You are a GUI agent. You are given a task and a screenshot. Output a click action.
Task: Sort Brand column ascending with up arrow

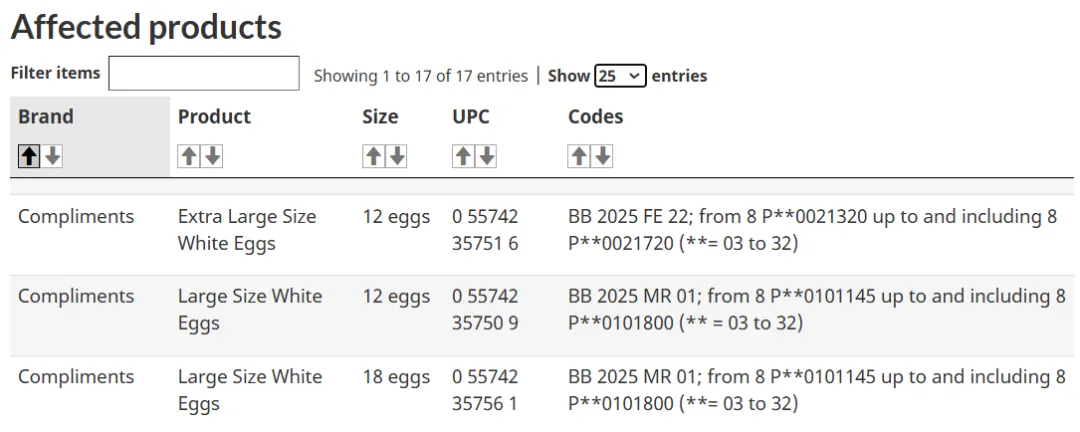(x=29, y=156)
